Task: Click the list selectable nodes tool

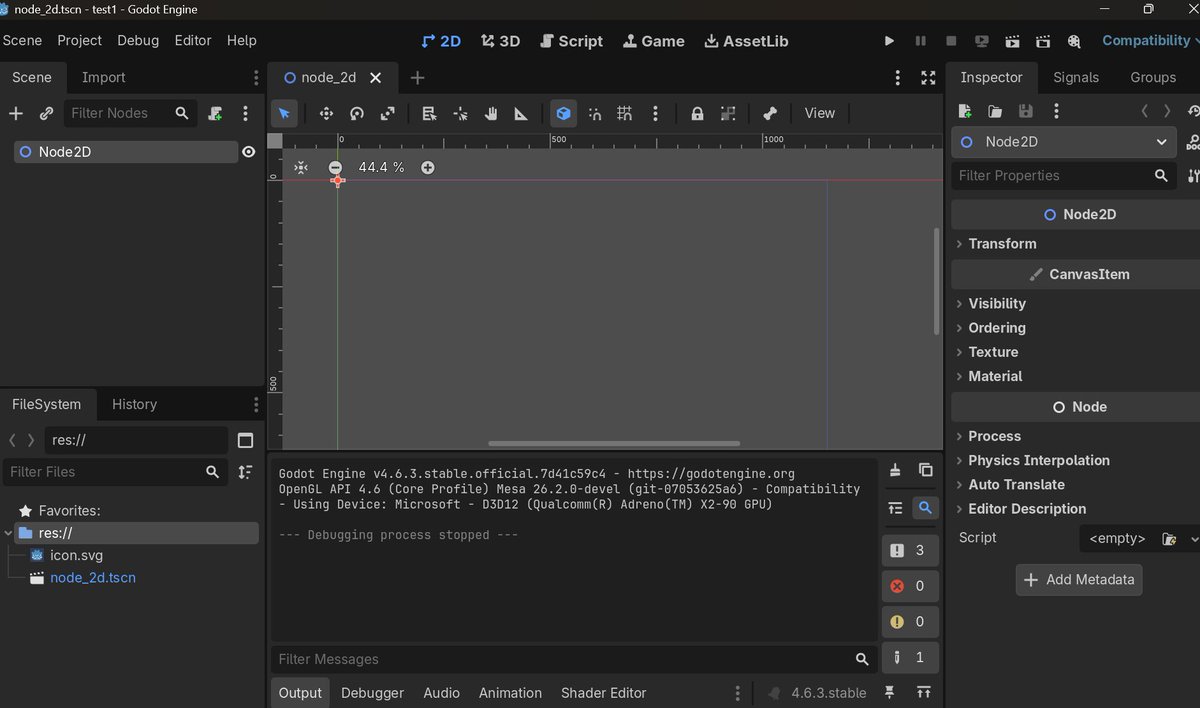Action: tap(429, 114)
